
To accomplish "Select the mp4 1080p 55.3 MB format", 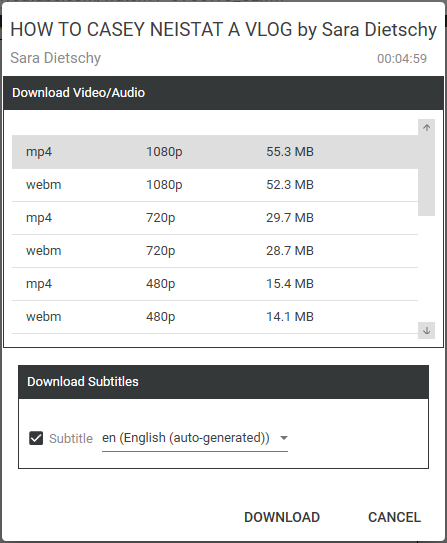I will (215, 152).
